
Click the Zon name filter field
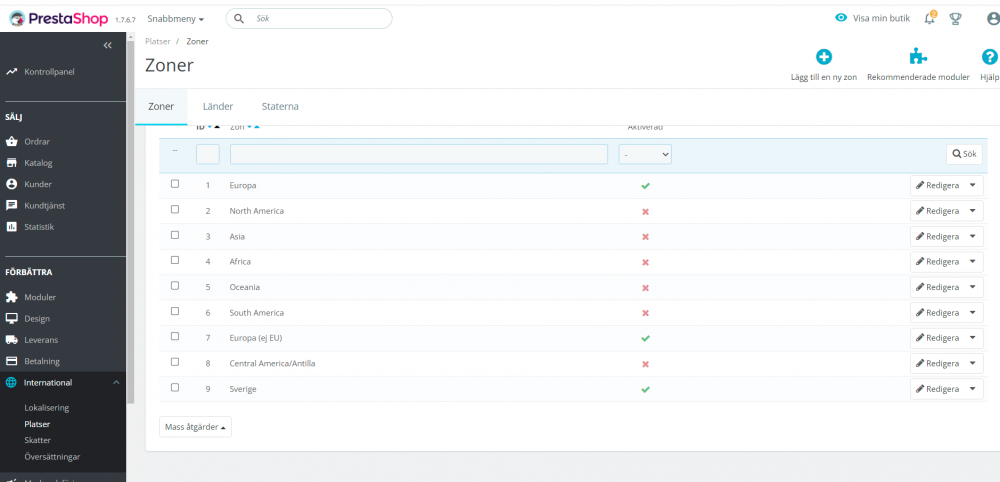click(419, 154)
